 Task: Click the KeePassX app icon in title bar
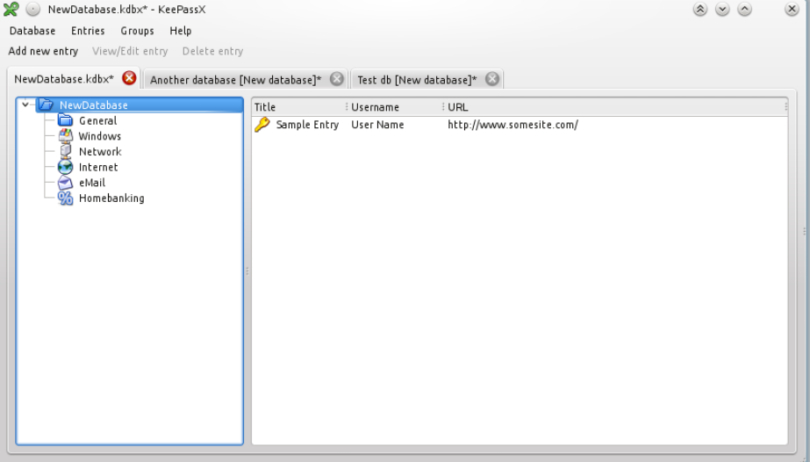point(11,9)
